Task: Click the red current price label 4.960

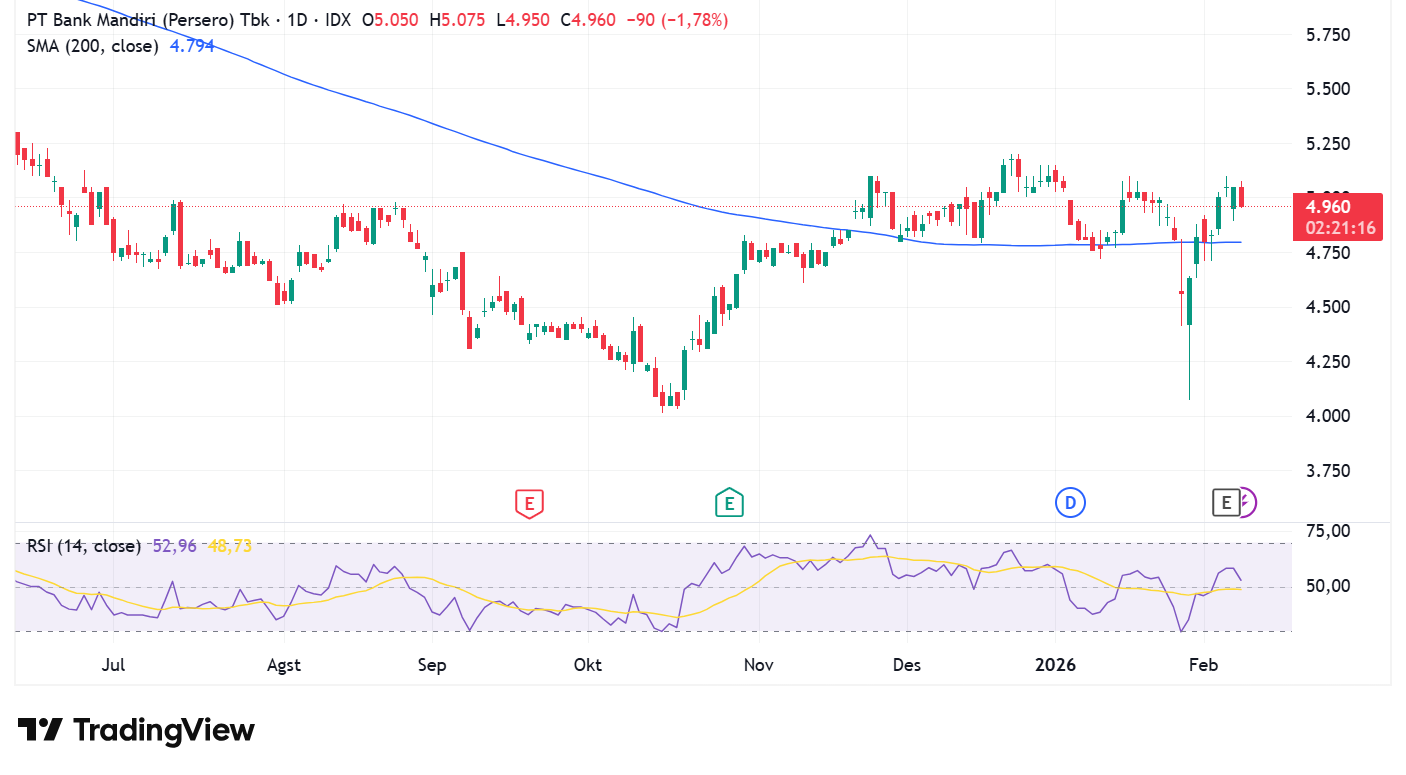Action: [1335, 207]
